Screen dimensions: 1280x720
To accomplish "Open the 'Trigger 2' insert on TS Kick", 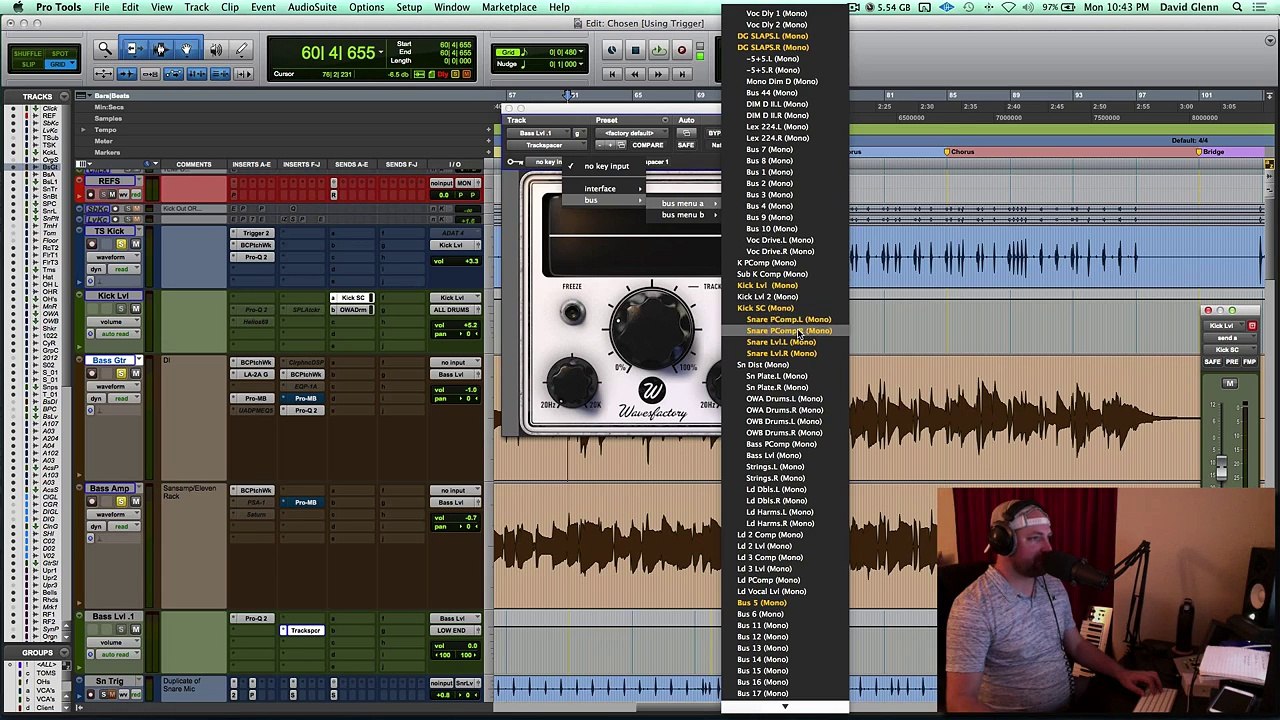I will (256, 234).
